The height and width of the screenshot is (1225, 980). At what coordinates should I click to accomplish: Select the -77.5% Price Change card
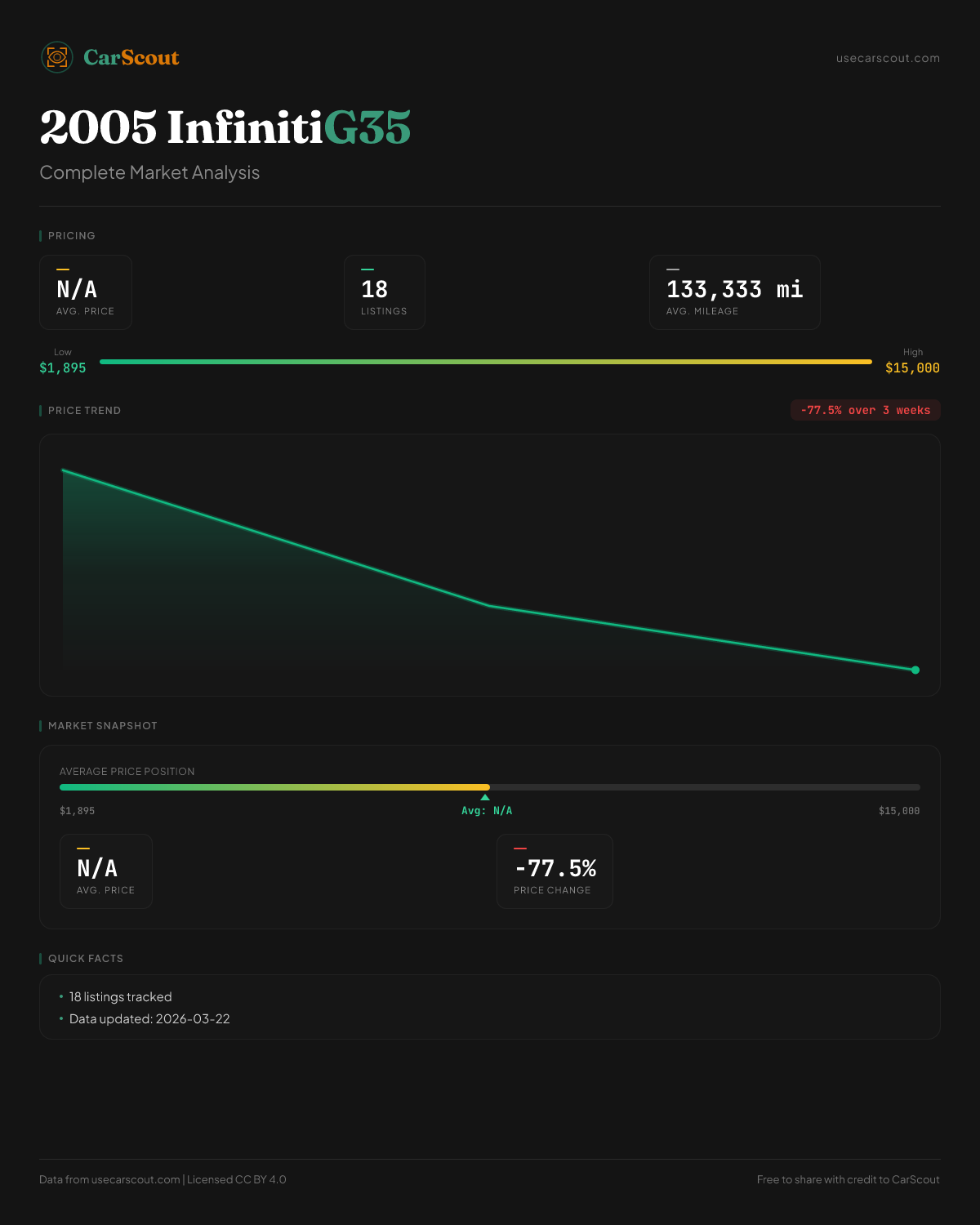point(555,871)
